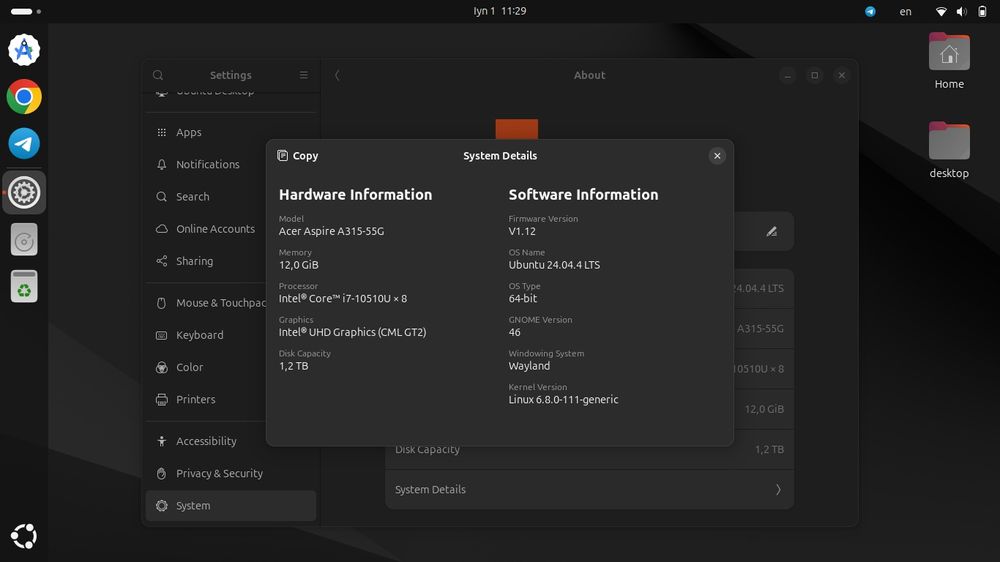The image size is (1000, 562).
Task: Click the Activities workspace indicator
Action: click(x=26, y=11)
